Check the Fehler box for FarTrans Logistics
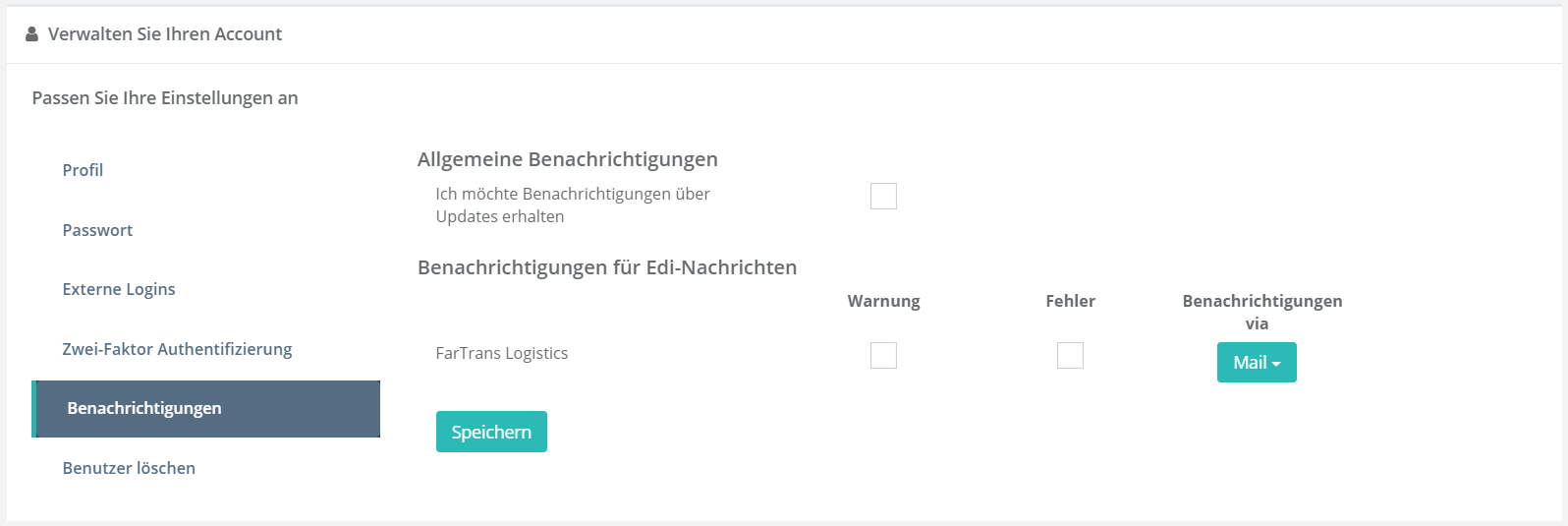This screenshot has height=526, width=1568. click(x=1070, y=355)
